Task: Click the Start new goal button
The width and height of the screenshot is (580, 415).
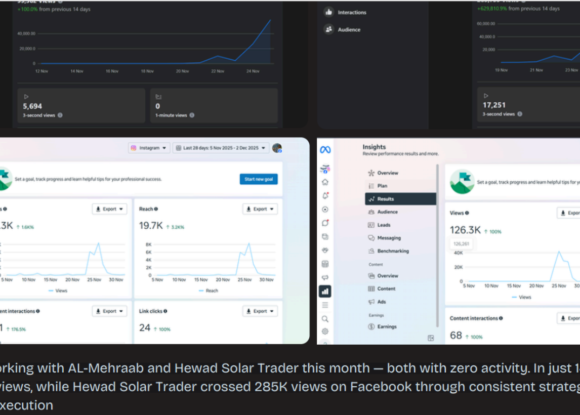Action: (259, 179)
